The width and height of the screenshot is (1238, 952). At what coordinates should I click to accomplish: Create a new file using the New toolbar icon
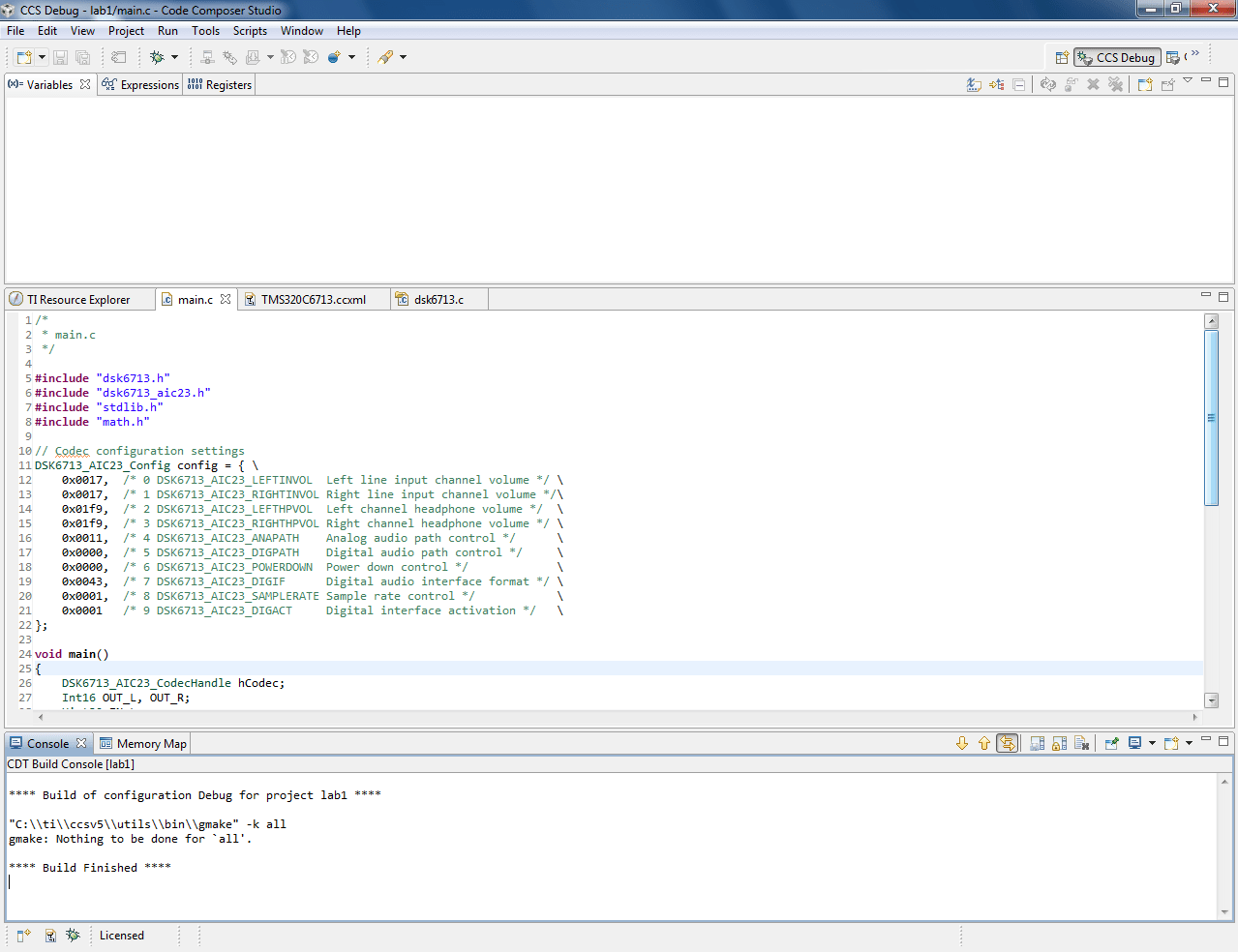23,57
